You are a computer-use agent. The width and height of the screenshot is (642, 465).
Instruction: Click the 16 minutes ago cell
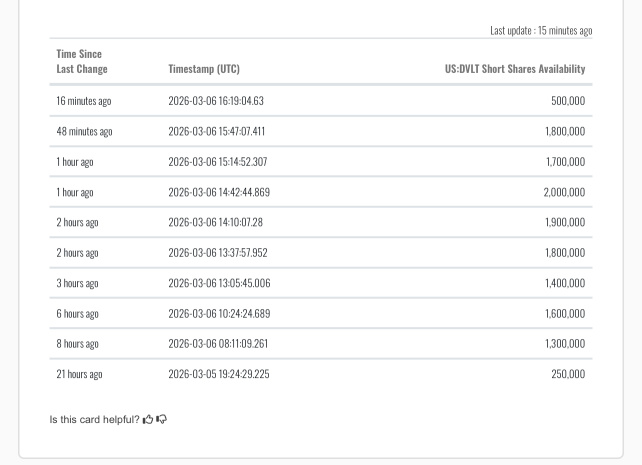click(x=84, y=101)
